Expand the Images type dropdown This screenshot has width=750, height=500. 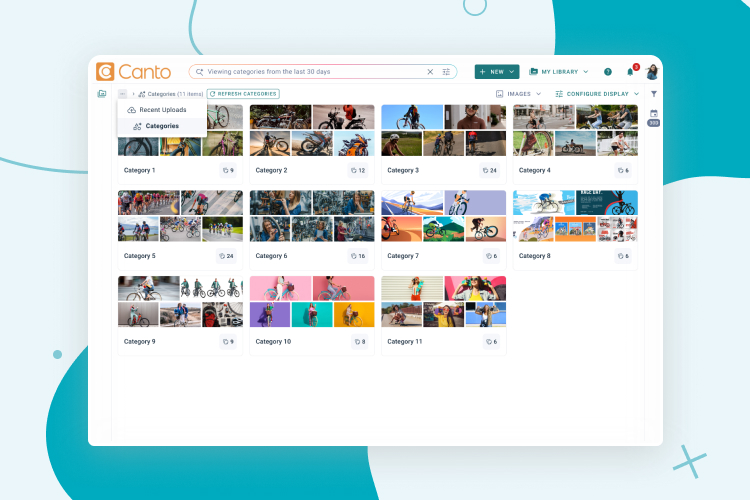[518, 94]
